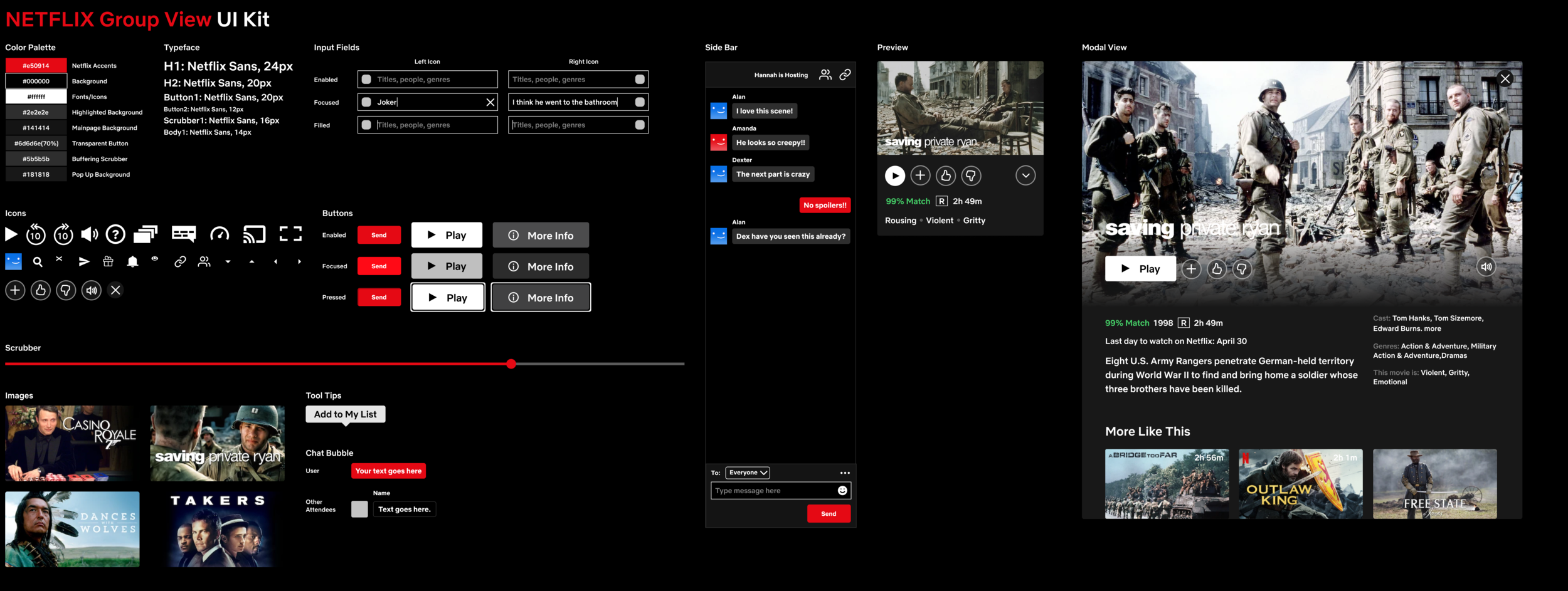Close the Modal View

click(1505, 78)
